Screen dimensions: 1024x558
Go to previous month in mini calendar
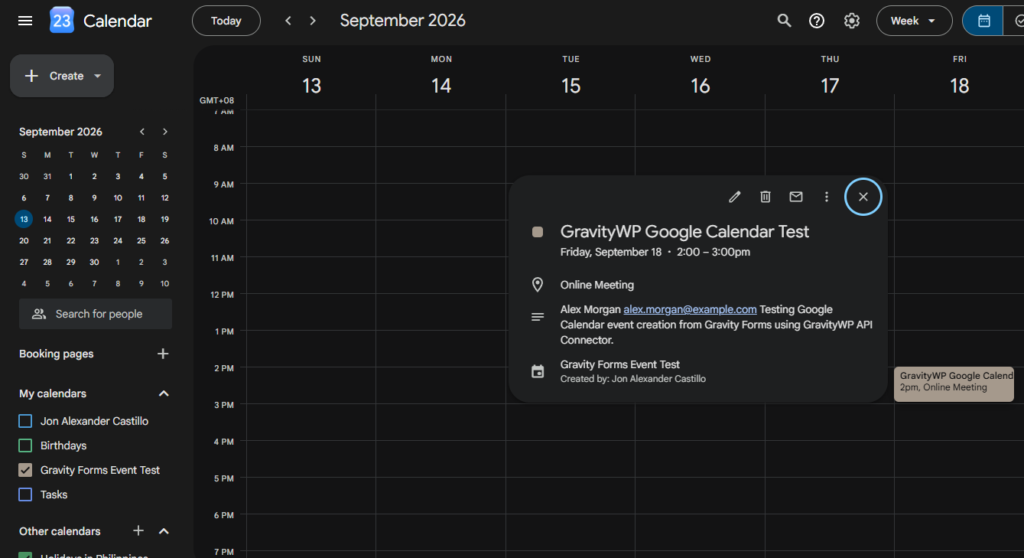point(142,132)
